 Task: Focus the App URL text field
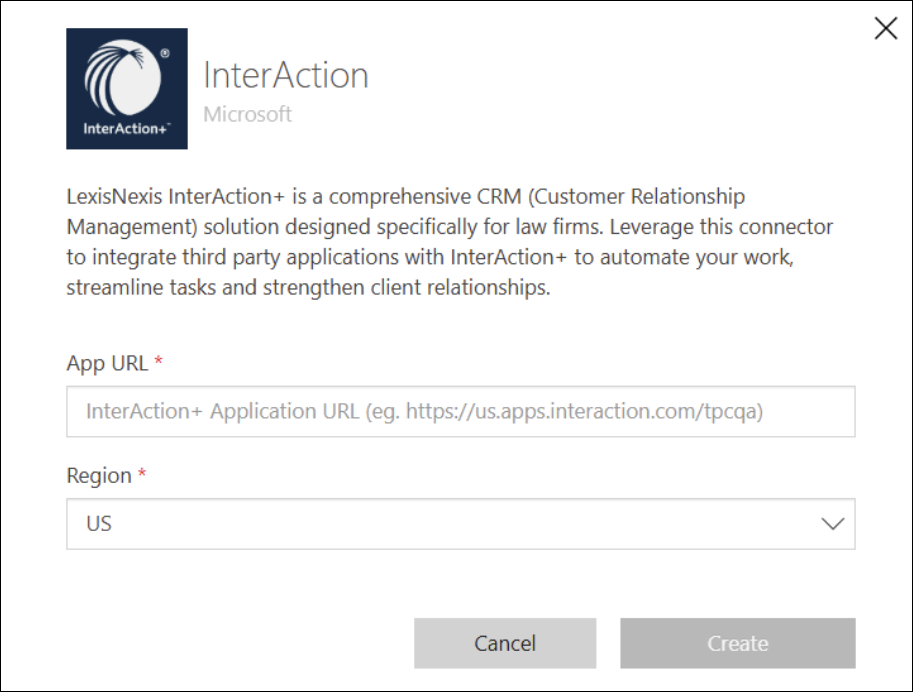pos(461,411)
